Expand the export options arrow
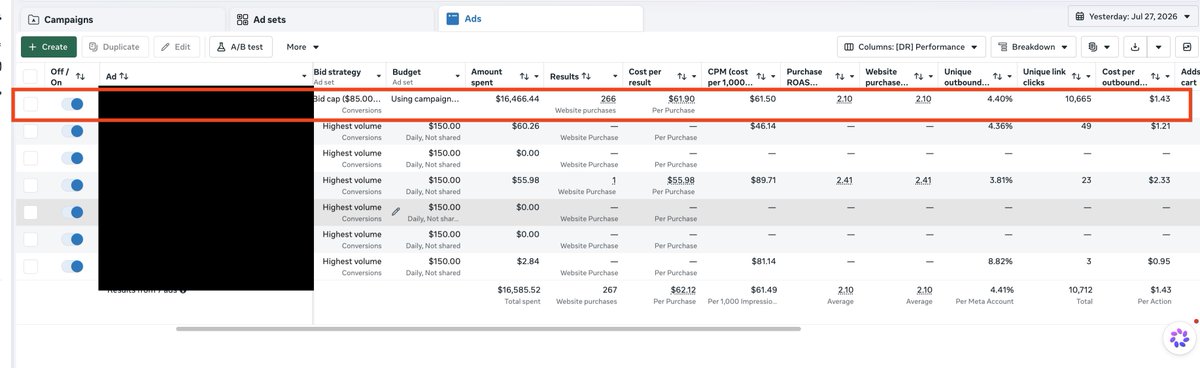1200x368 pixels. pyautogui.click(x=1159, y=47)
